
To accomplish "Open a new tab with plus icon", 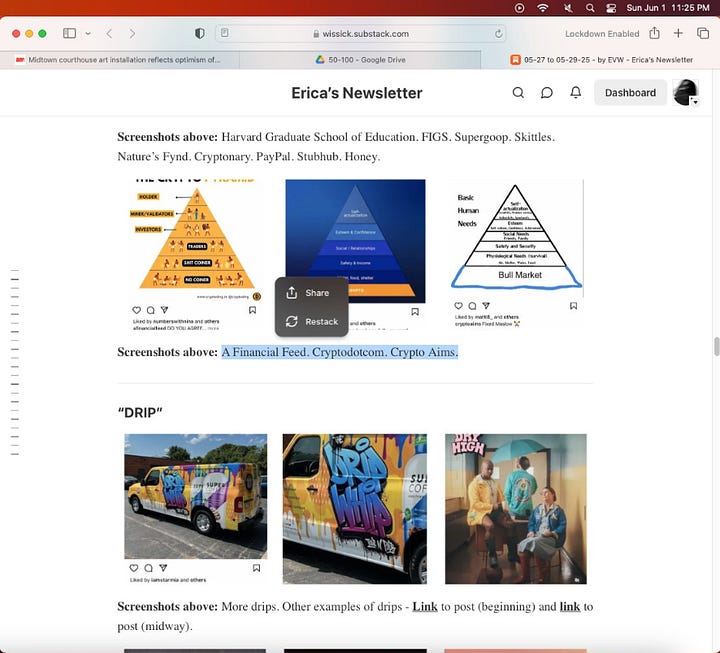I will click(x=678, y=33).
